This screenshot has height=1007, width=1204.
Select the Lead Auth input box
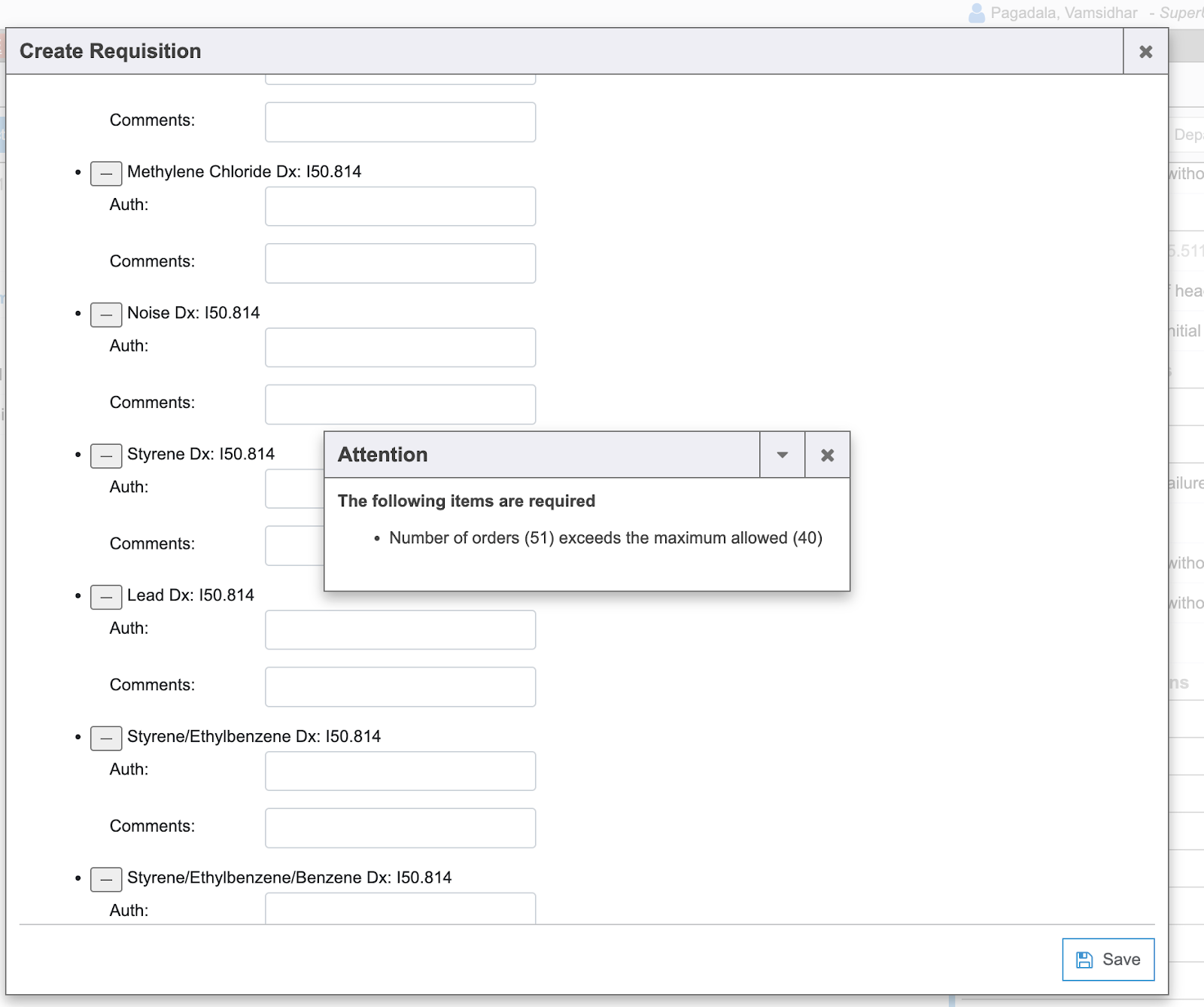coord(400,630)
